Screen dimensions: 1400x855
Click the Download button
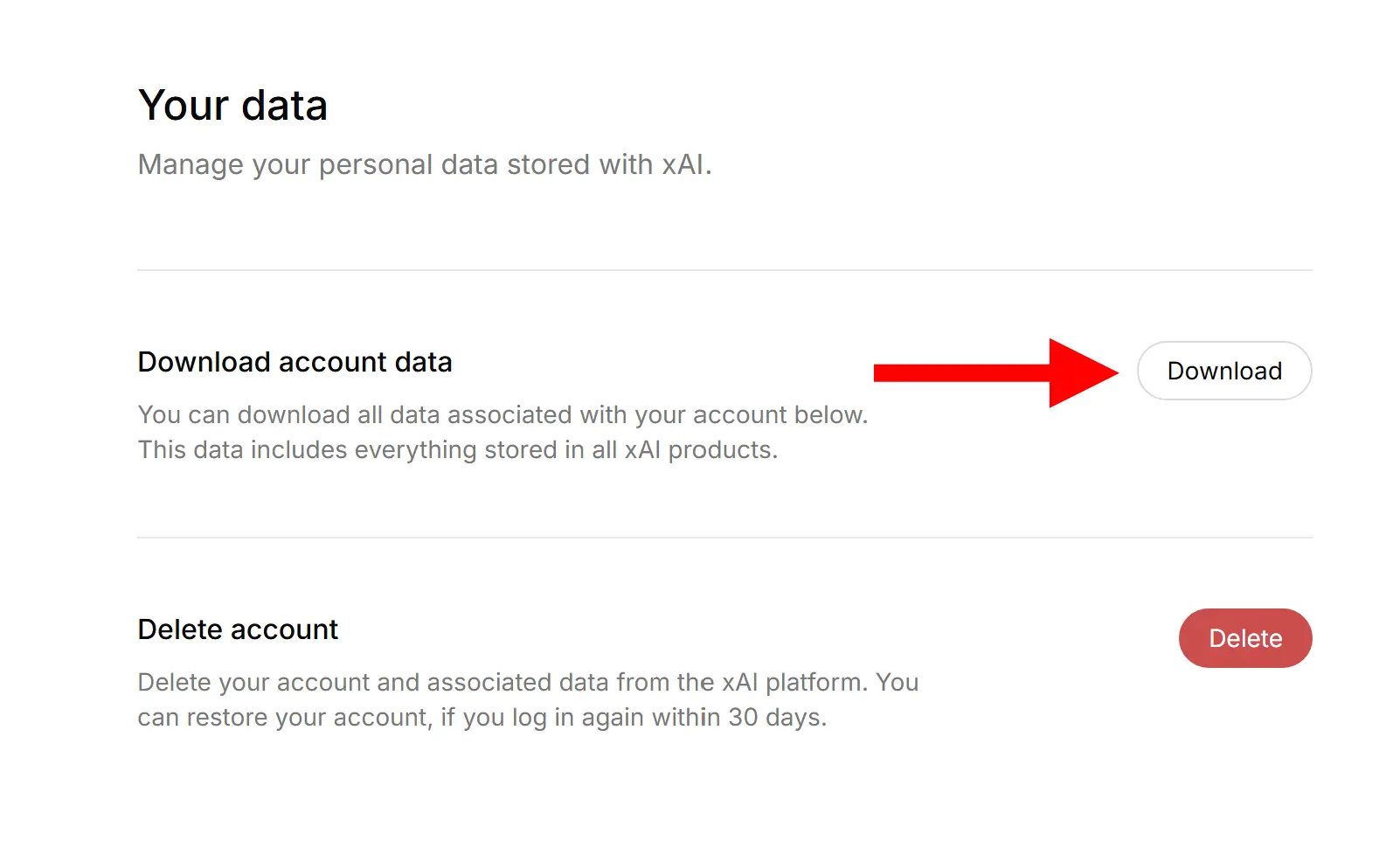1223,371
